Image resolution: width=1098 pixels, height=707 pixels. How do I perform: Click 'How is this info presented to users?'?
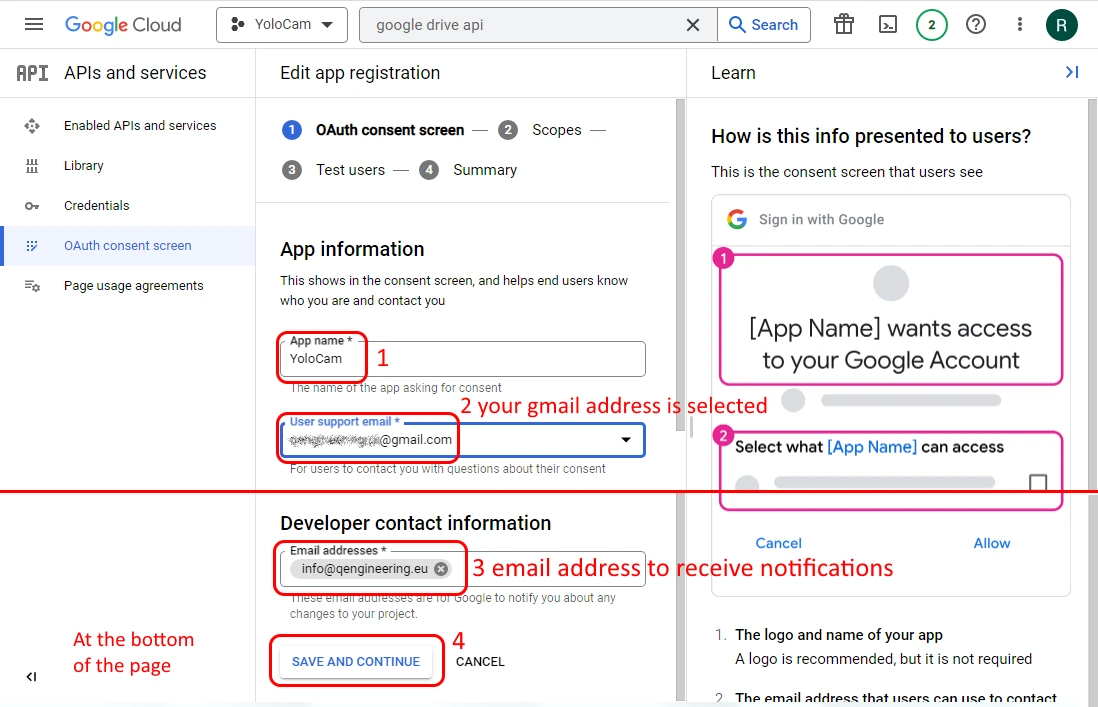pyautogui.click(x=871, y=136)
